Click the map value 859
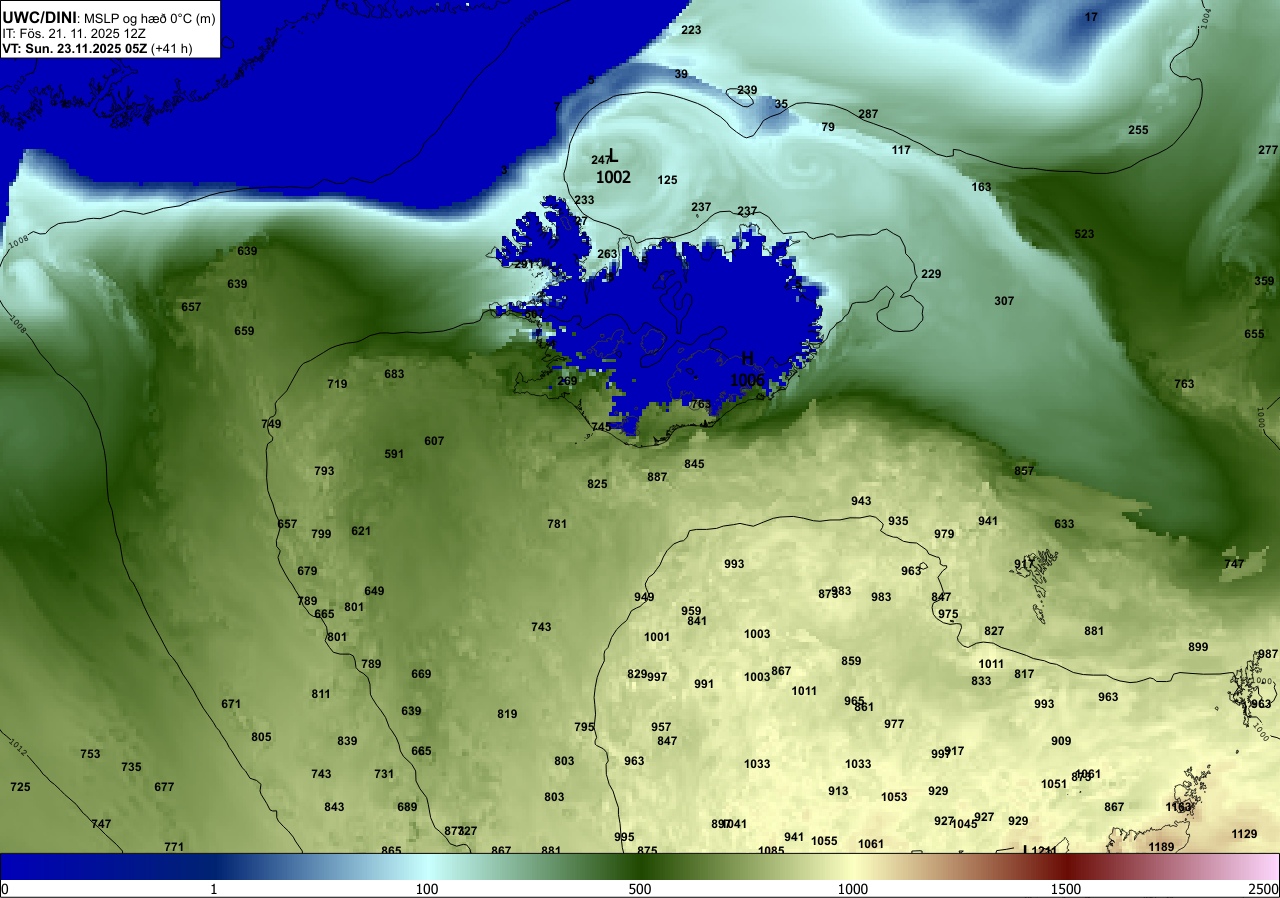 pyautogui.click(x=851, y=661)
